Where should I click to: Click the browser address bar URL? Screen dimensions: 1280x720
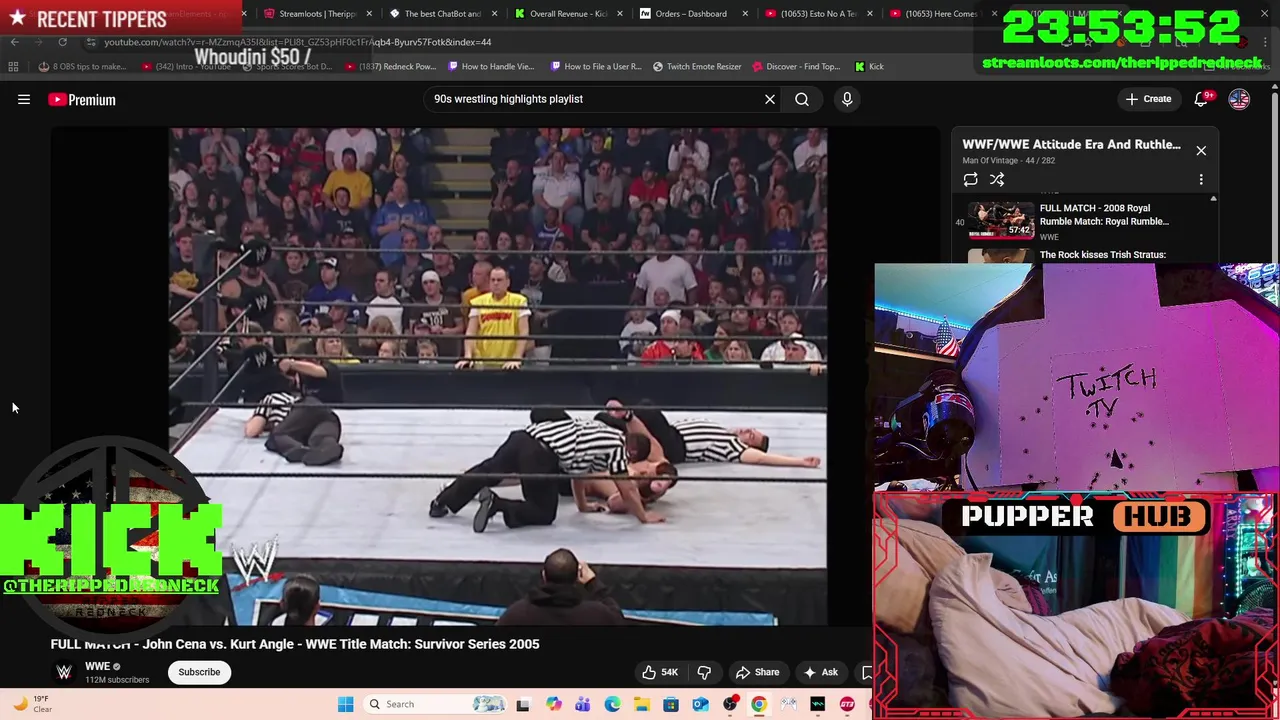298,42
